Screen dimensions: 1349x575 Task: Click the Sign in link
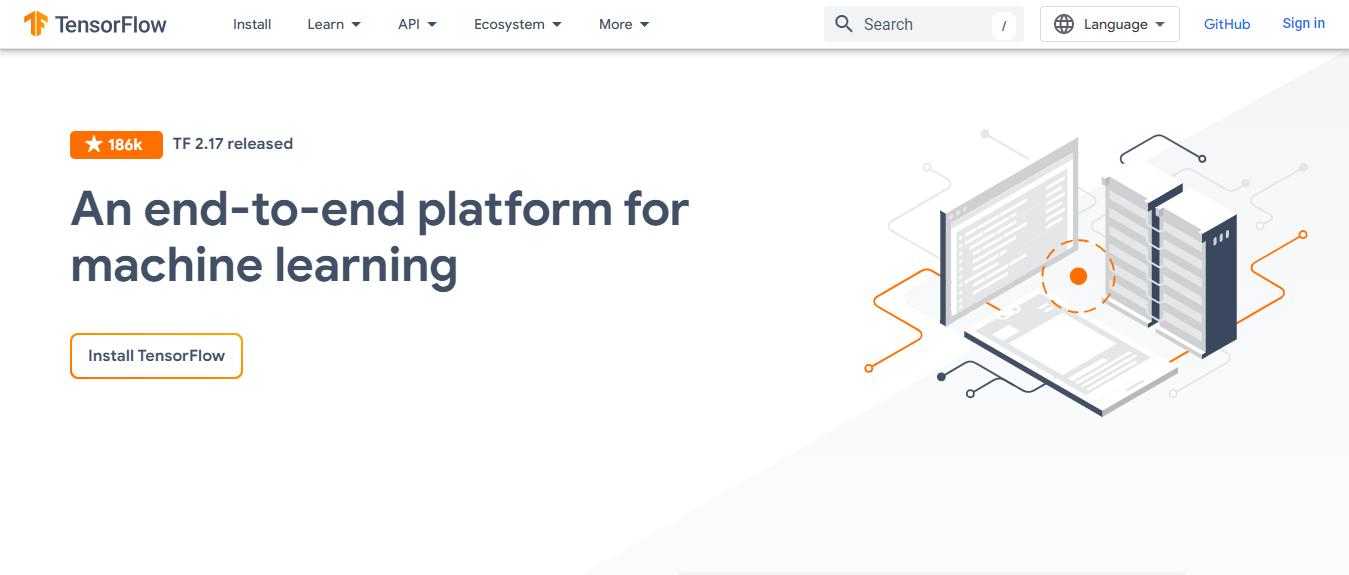(1304, 23)
